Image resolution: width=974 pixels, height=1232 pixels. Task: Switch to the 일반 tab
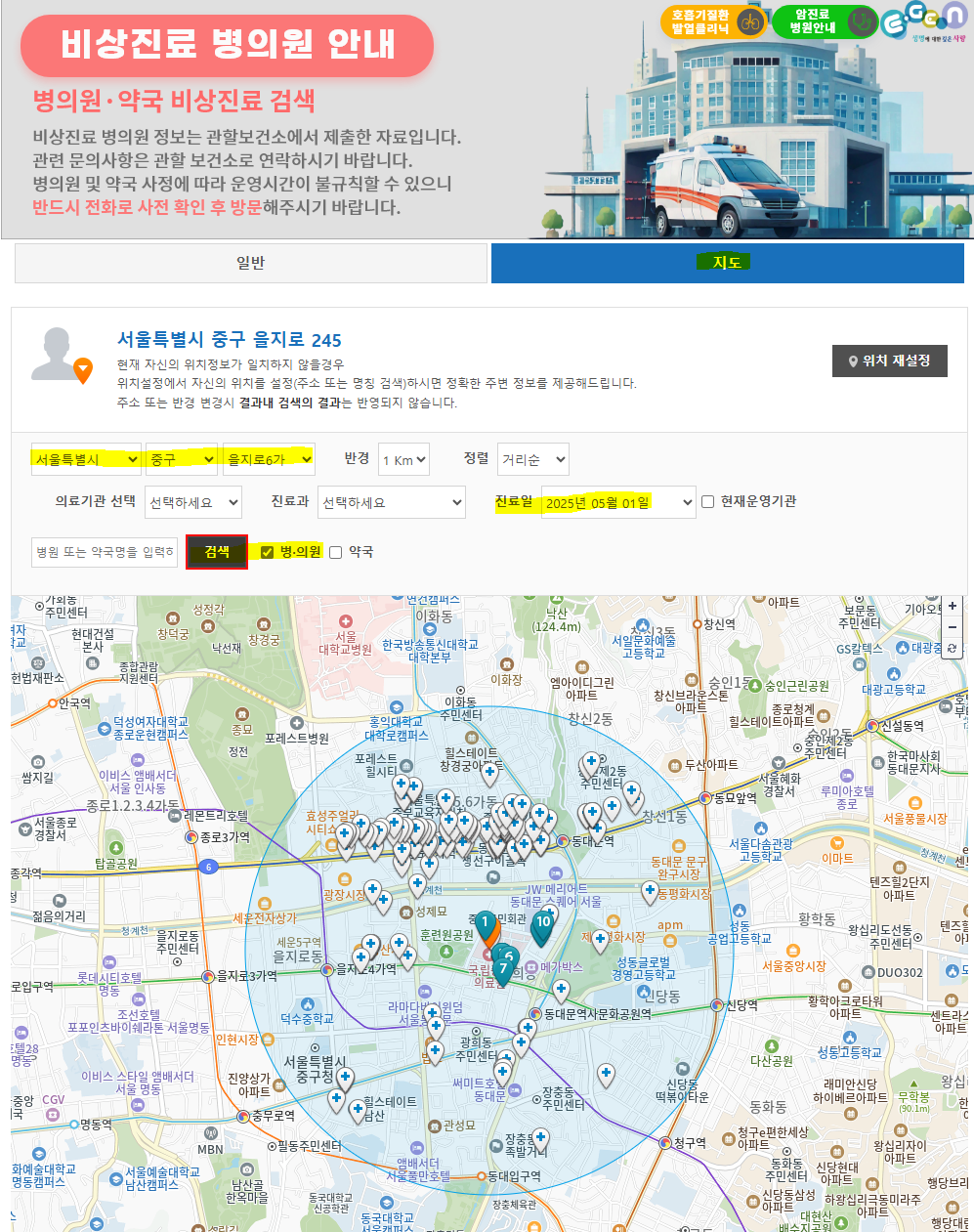point(251,263)
